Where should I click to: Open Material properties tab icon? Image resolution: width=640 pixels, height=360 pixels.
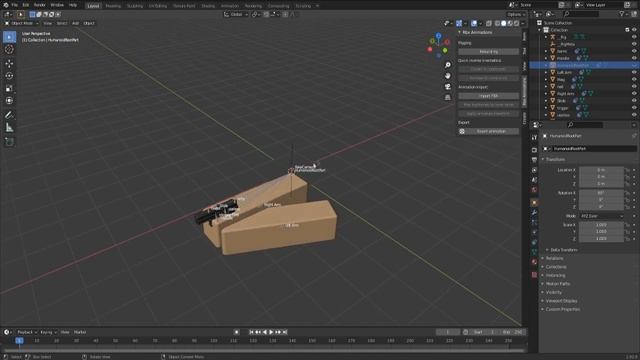coord(534,262)
